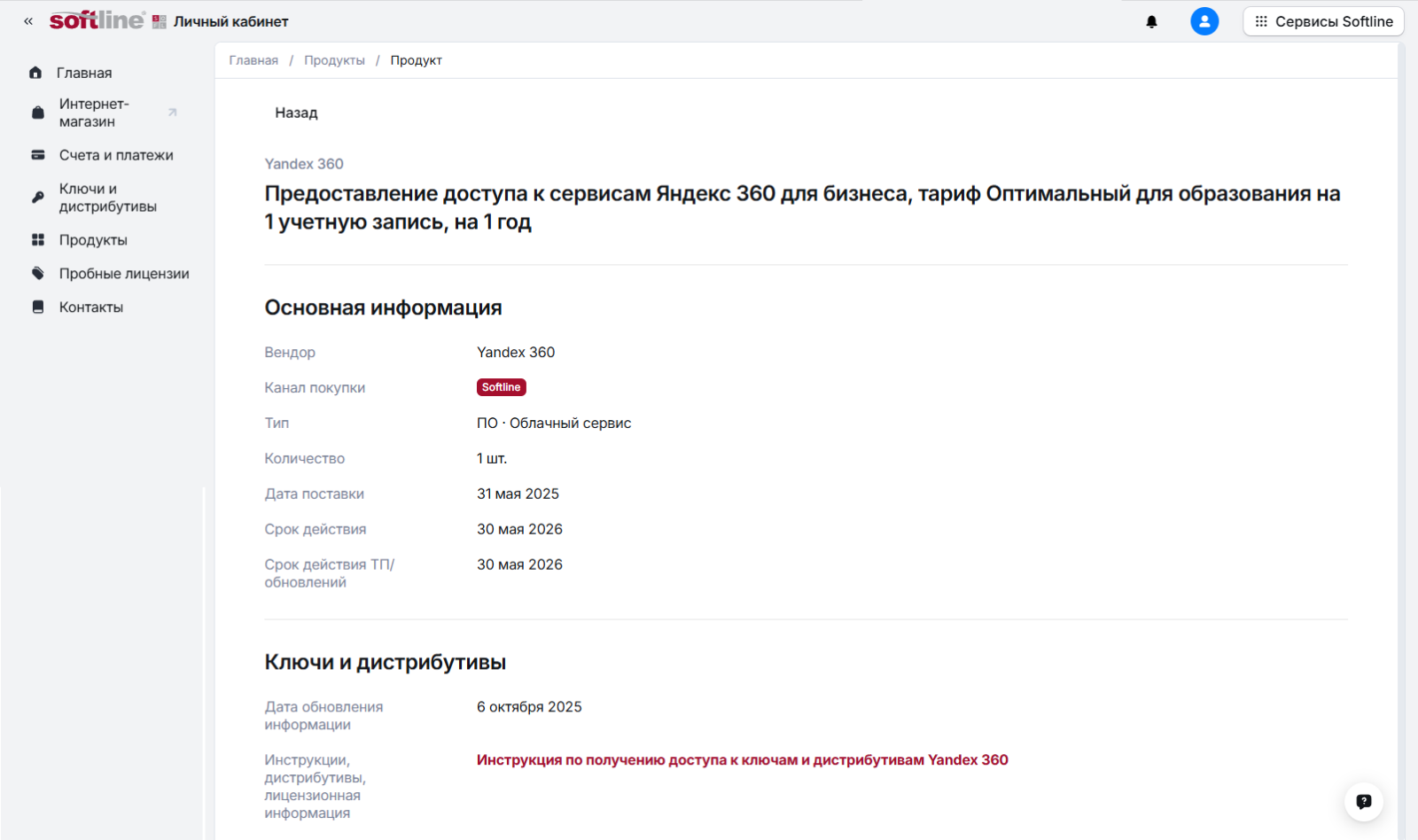The image size is (1418, 840).
Task: Open the Сервисы Softline menu
Action: click(1323, 21)
